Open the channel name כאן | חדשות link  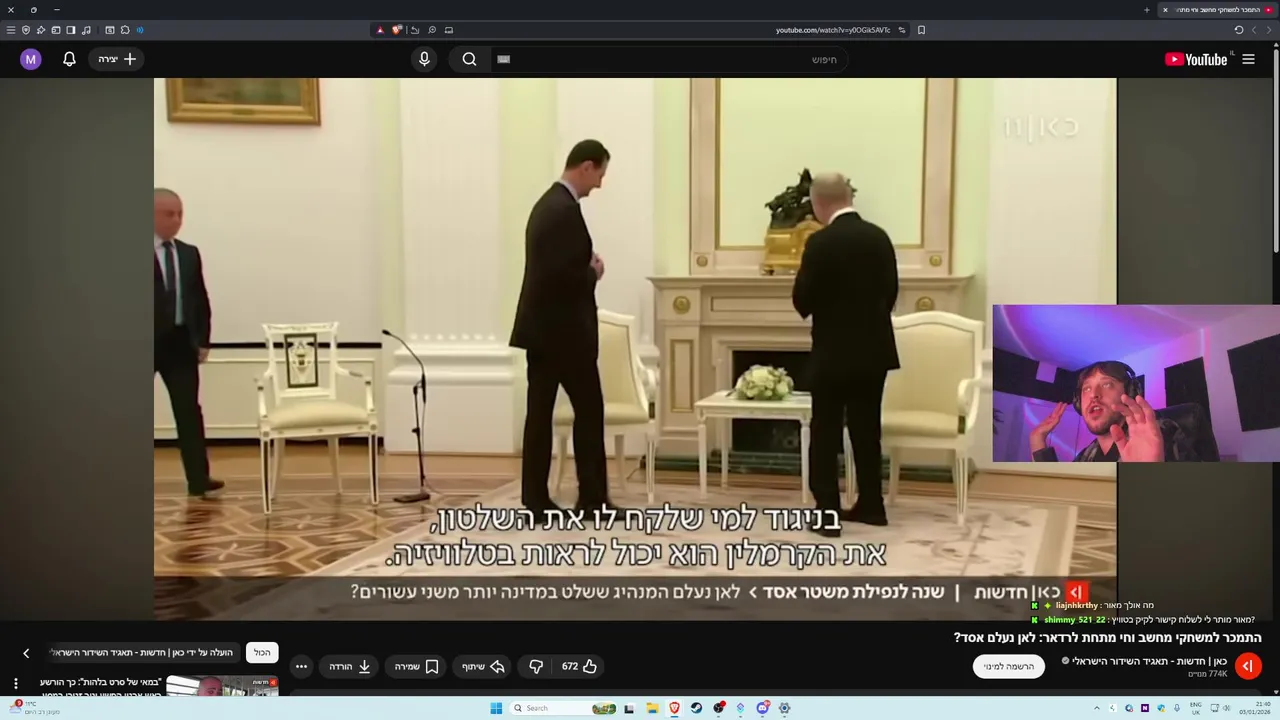[1149, 661]
